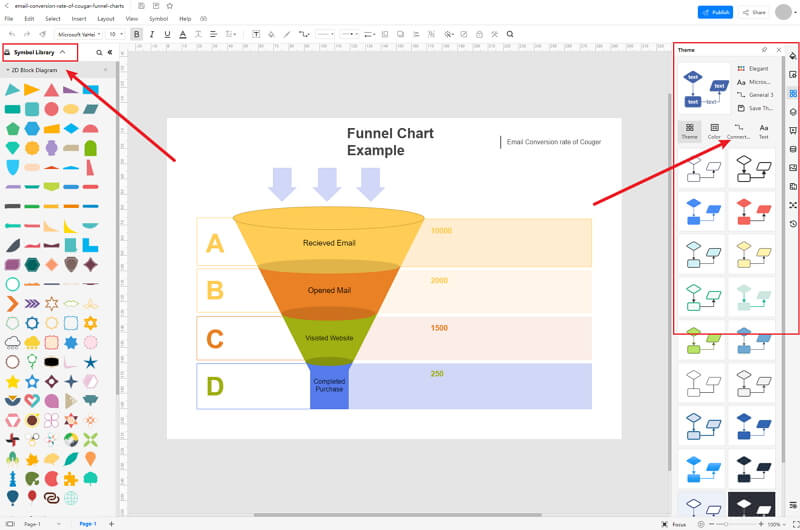
Task: Click the Publish button
Action: coord(715,12)
